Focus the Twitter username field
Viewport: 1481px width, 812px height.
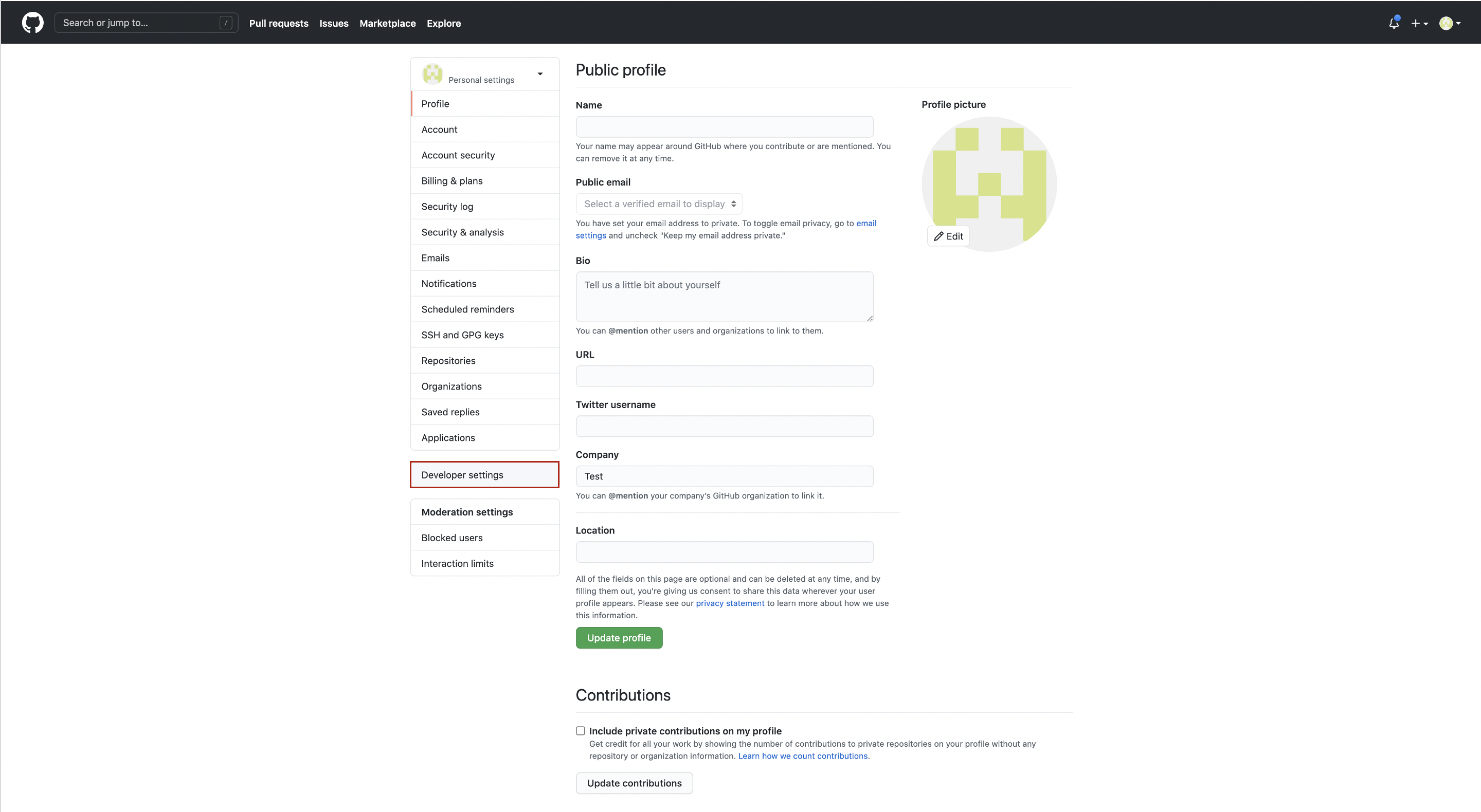point(725,427)
